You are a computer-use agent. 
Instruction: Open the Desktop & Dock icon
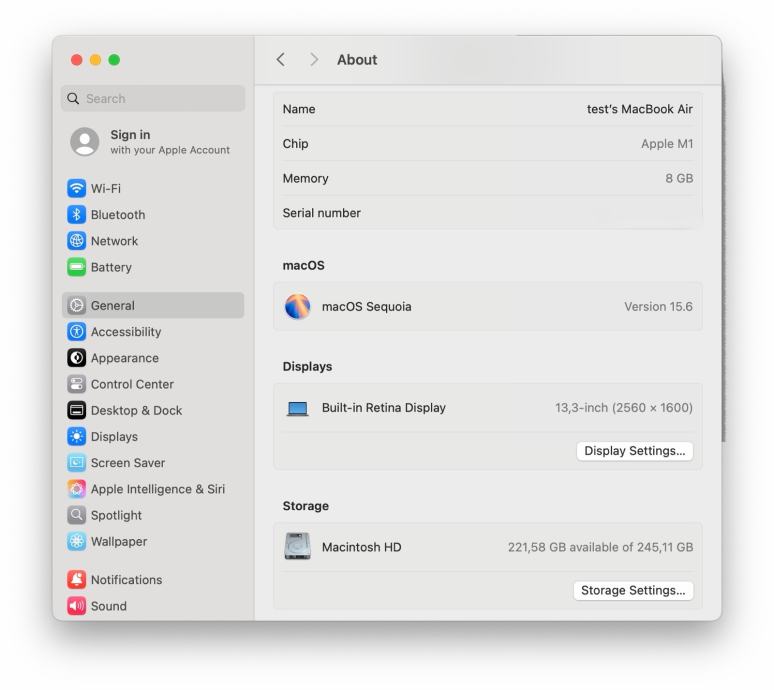point(77,410)
